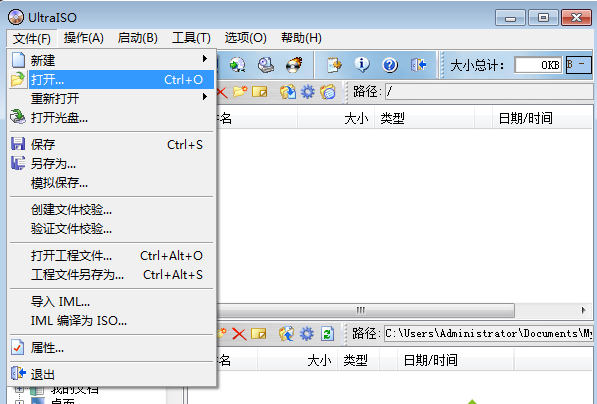Select 保存 Ctrl+S menu entry
Image resolution: width=597 pixels, height=404 pixels.
point(112,145)
